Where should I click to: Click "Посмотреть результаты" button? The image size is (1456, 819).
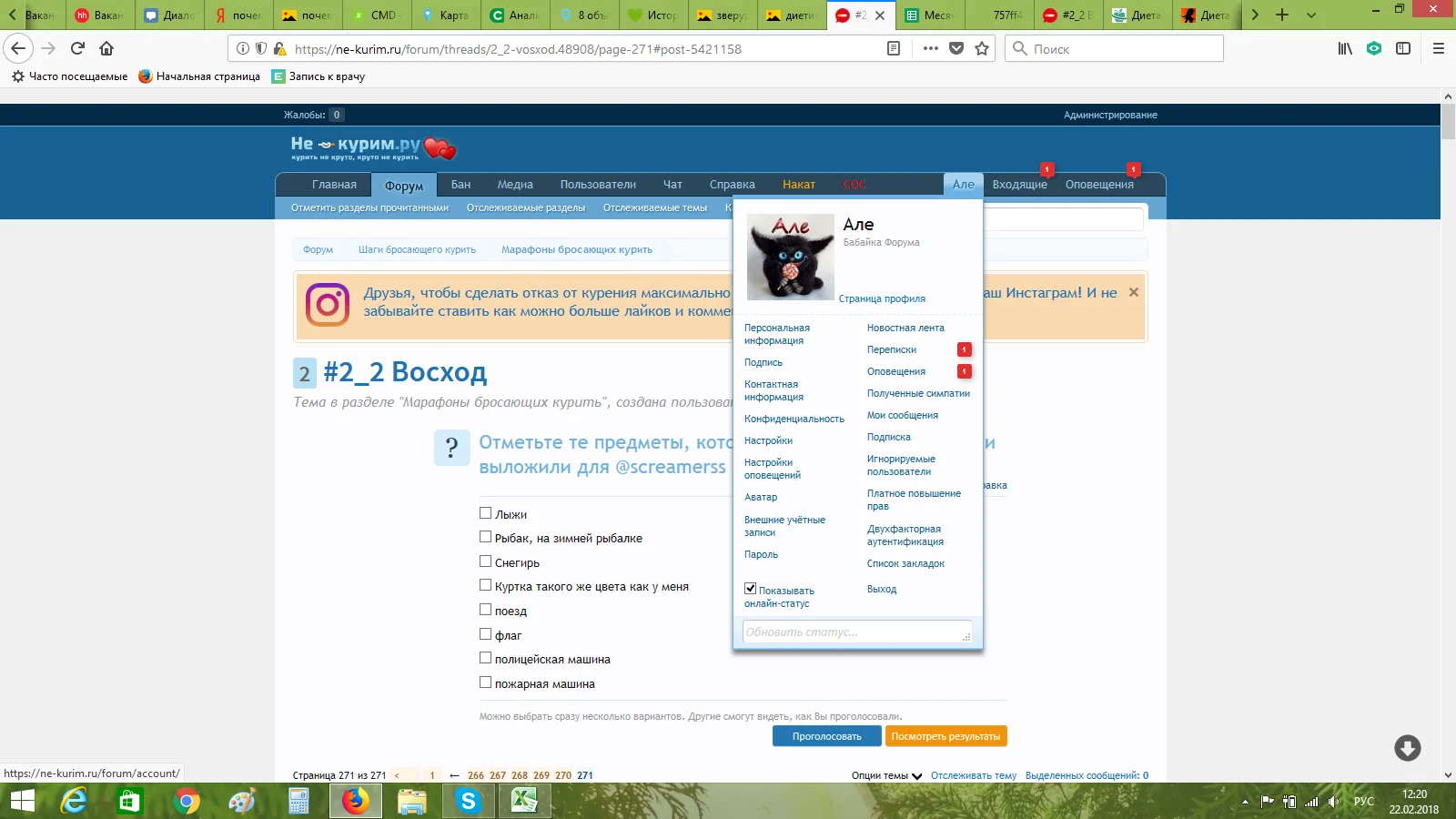945,736
